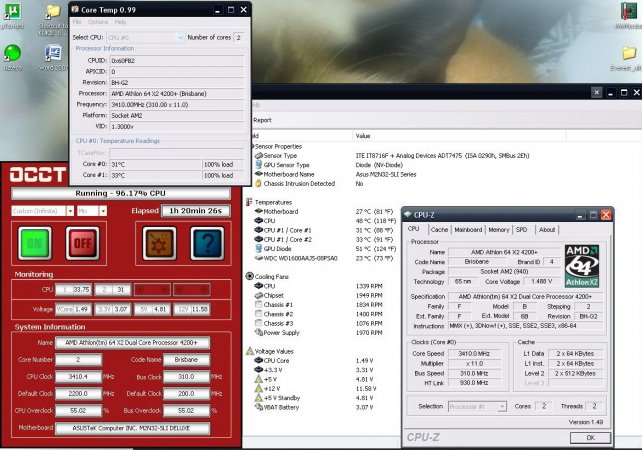Image resolution: width=642 pixels, height=450 pixels.
Task: Click the Core Temp title bar icon
Action: coord(75,9)
